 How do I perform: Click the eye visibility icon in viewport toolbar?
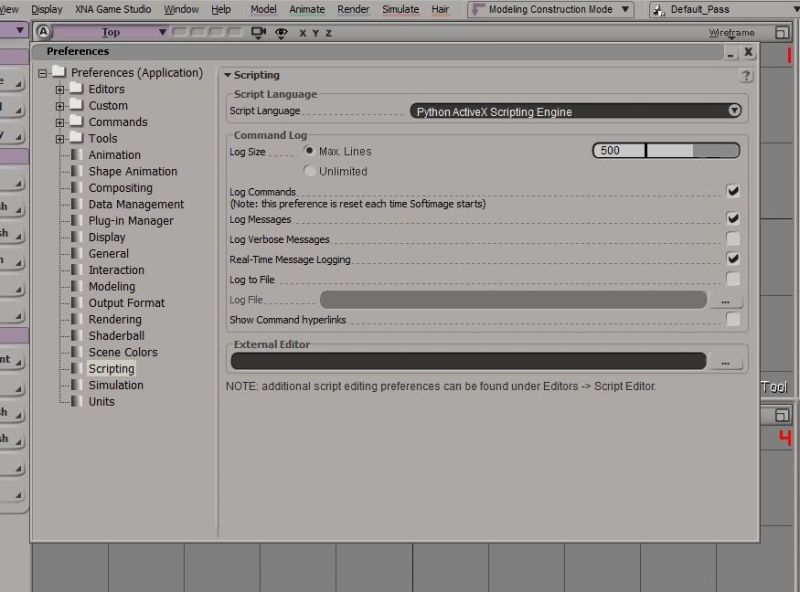281,33
